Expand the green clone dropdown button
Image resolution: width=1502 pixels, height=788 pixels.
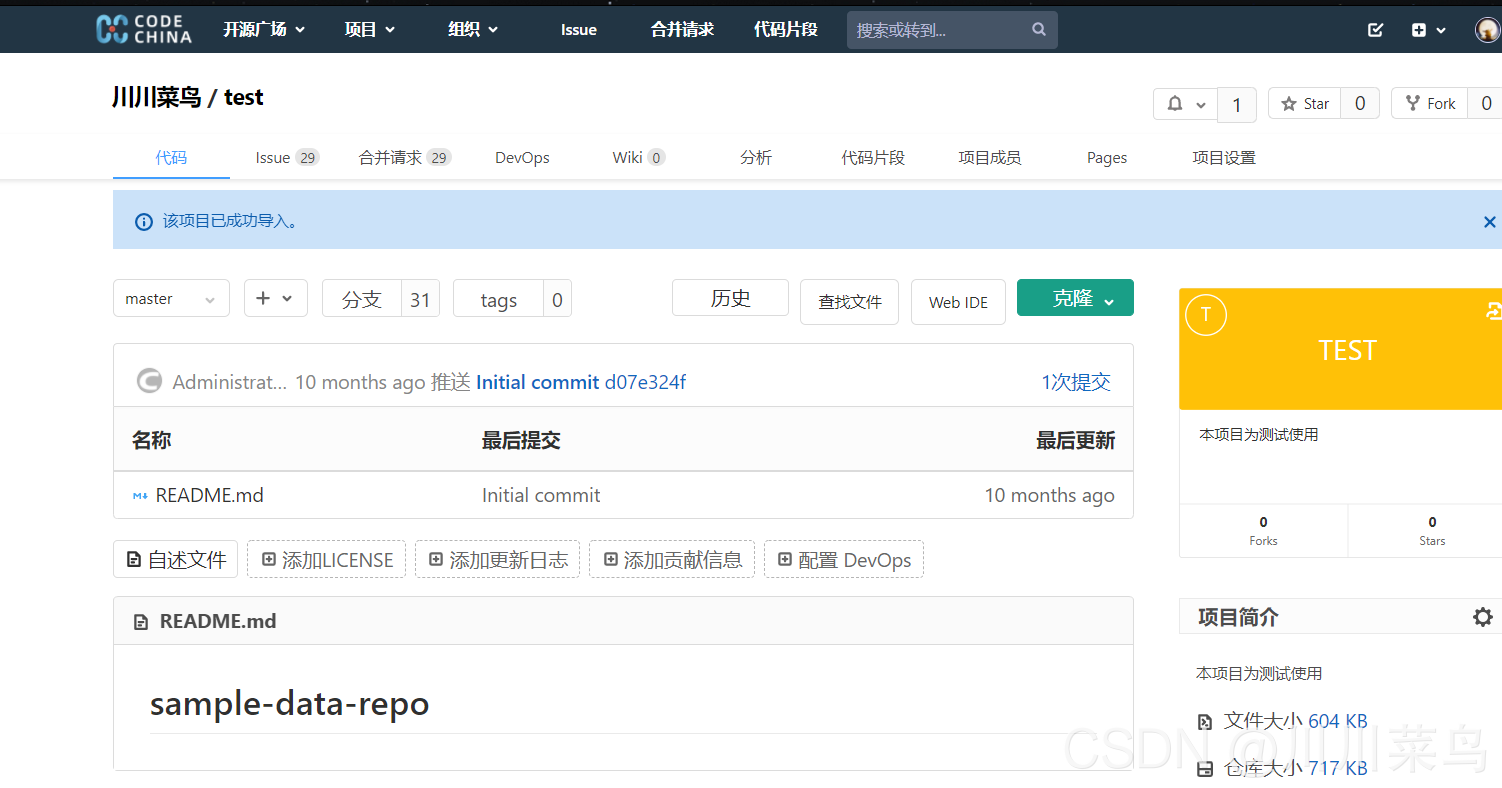coord(1075,298)
